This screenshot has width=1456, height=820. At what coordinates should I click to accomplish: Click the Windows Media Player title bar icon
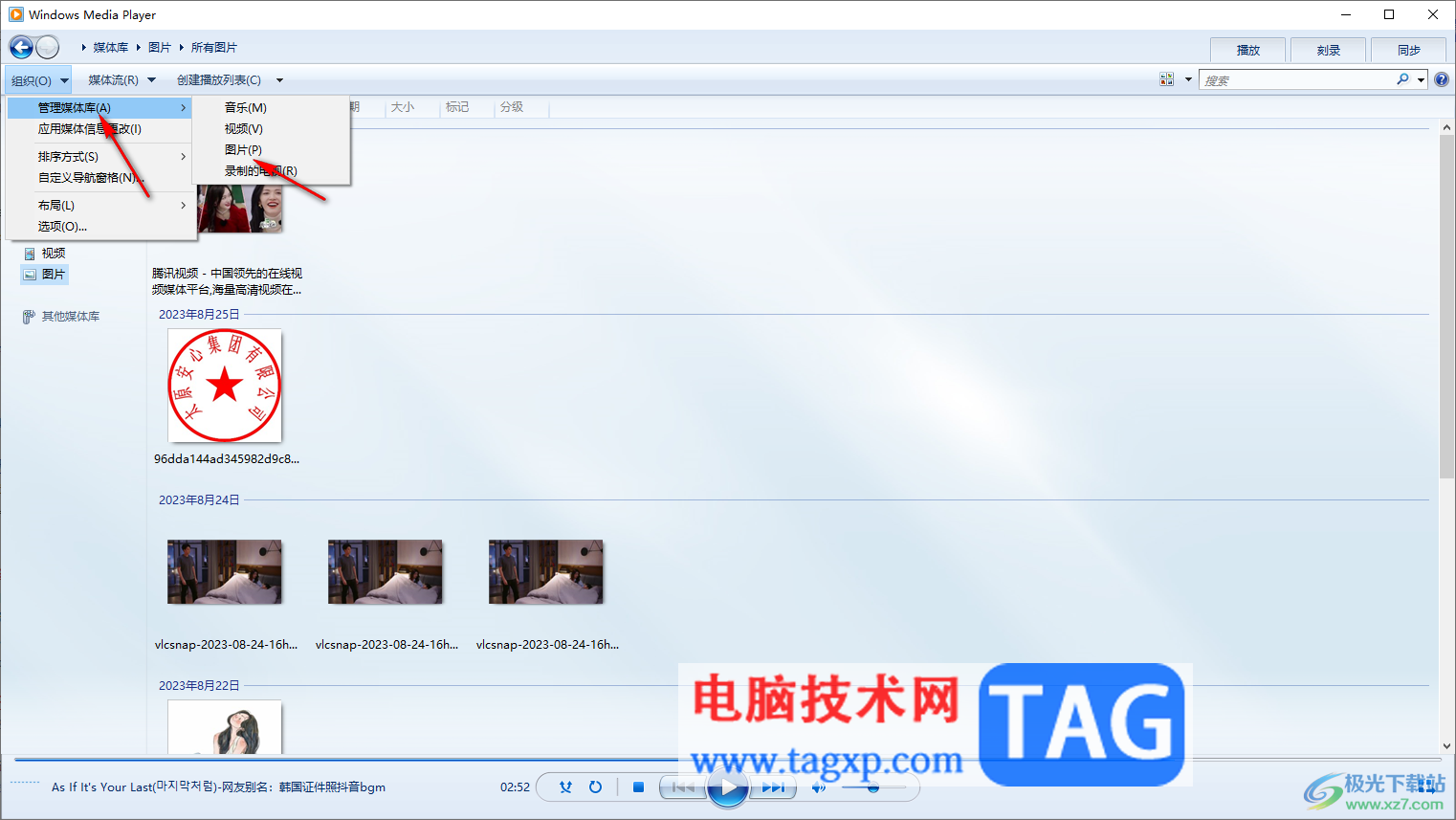16,14
